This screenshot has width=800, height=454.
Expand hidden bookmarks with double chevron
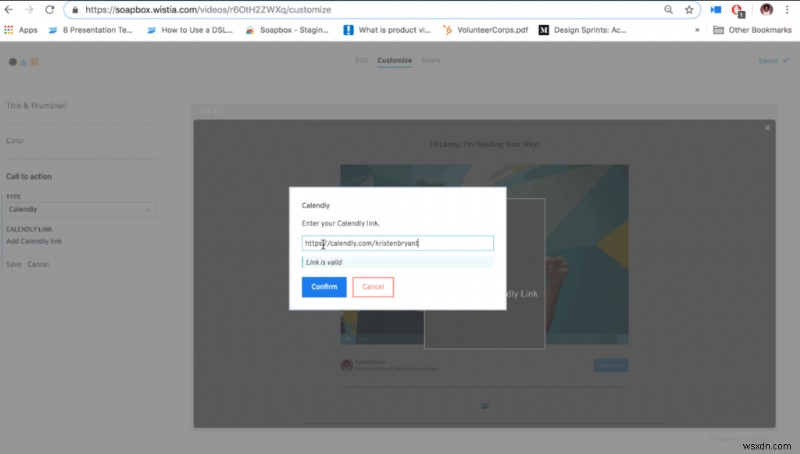point(697,30)
